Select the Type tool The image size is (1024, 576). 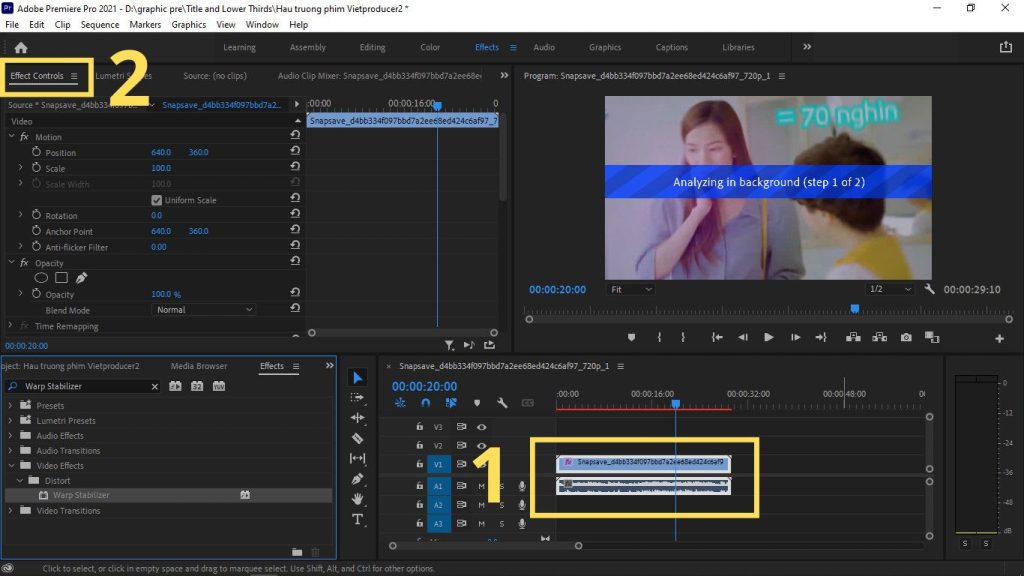pyautogui.click(x=357, y=519)
